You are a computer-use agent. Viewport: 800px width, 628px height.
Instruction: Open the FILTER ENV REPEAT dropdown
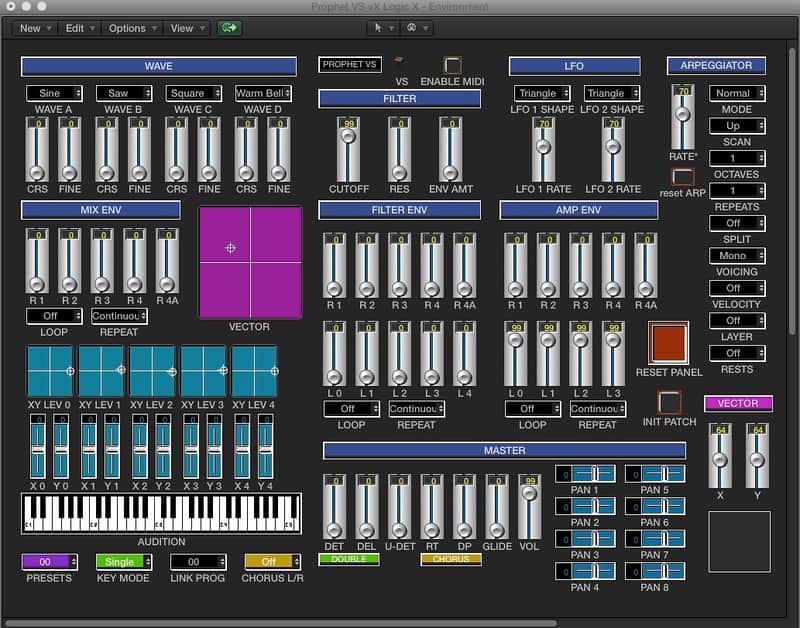(x=416, y=409)
